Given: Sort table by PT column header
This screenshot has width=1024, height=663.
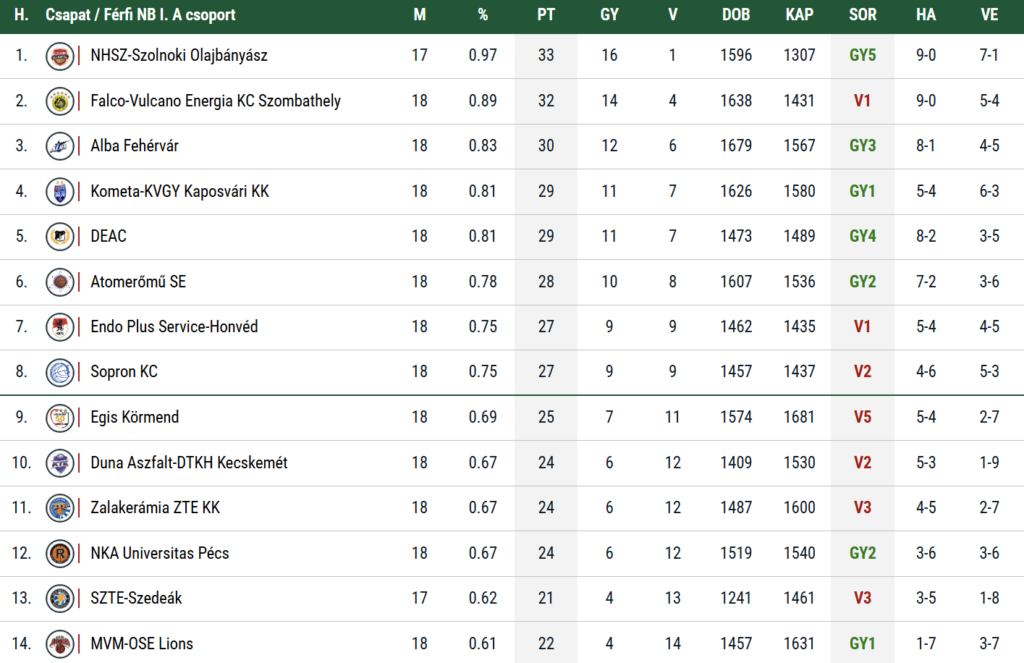Looking at the screenshot, I should coord(546,16).
